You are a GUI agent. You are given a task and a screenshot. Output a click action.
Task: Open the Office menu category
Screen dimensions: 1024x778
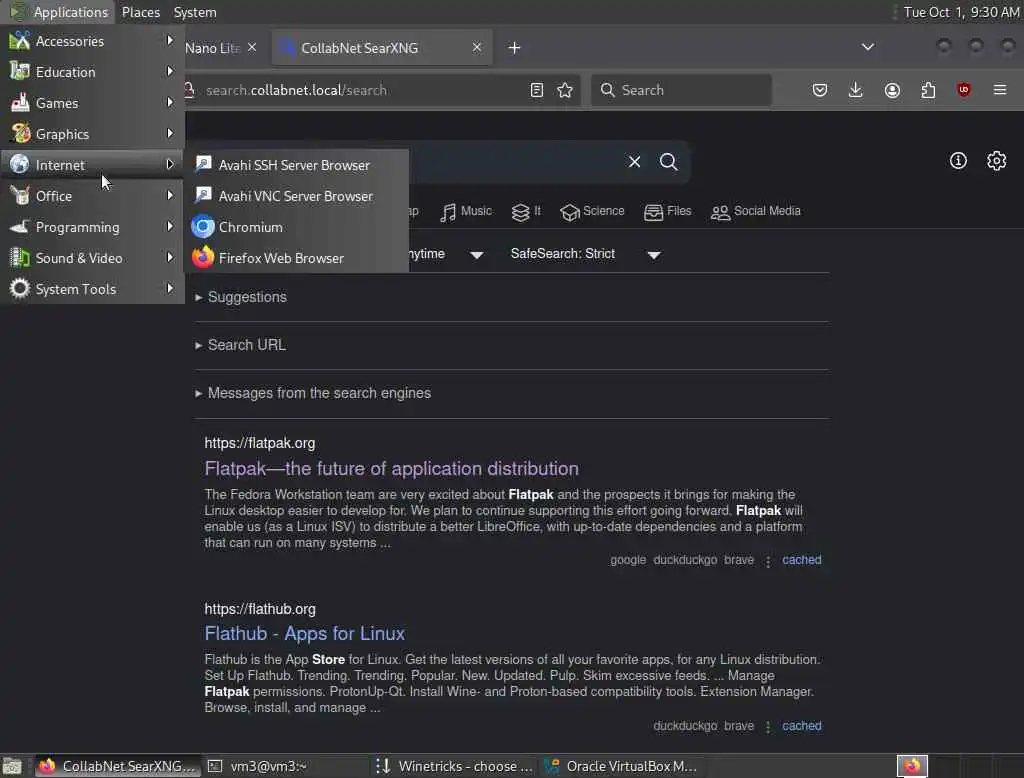click(x=92, y=196)
